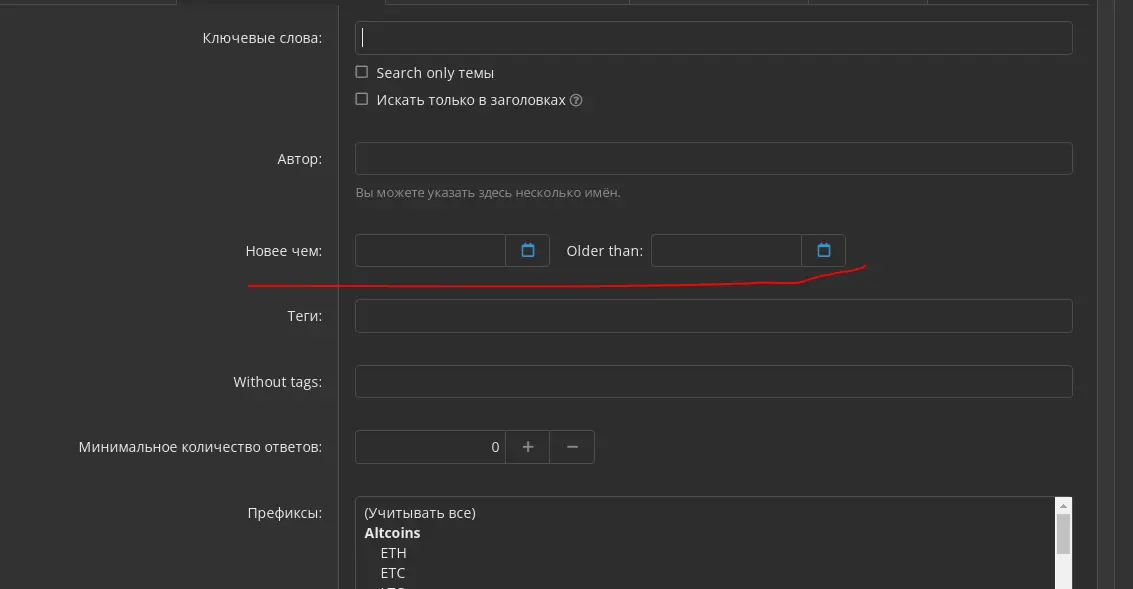The image size is (1133, 589).
Task: Focus the Ключевые слова input field
Action: coord(714,38)
